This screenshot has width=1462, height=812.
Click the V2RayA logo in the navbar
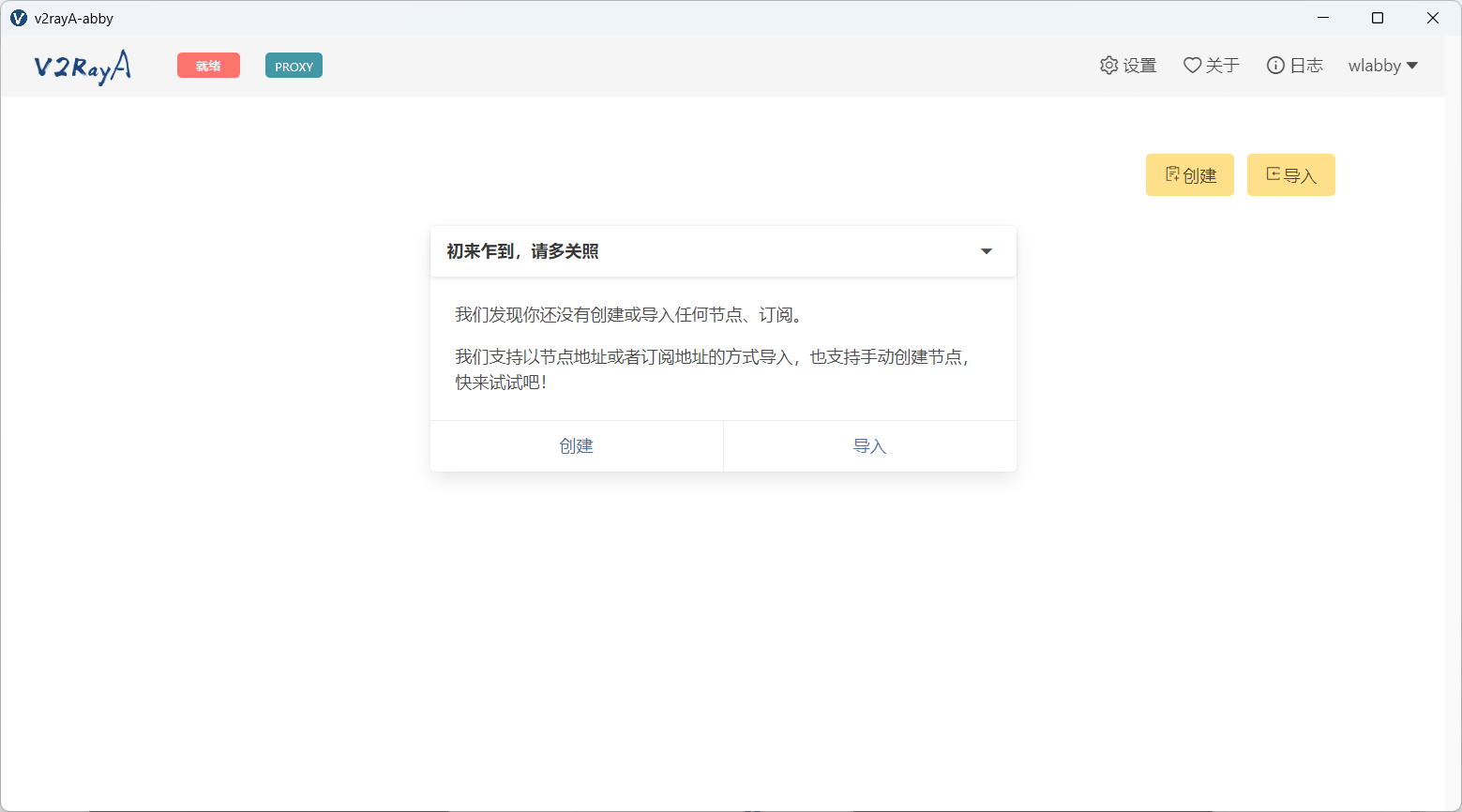[x=83, y=67]
